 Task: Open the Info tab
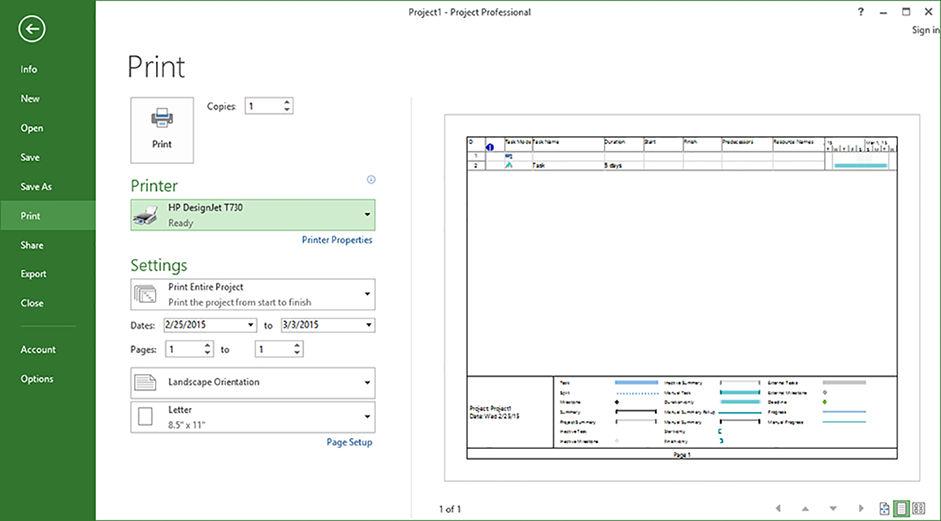point(29,69)
